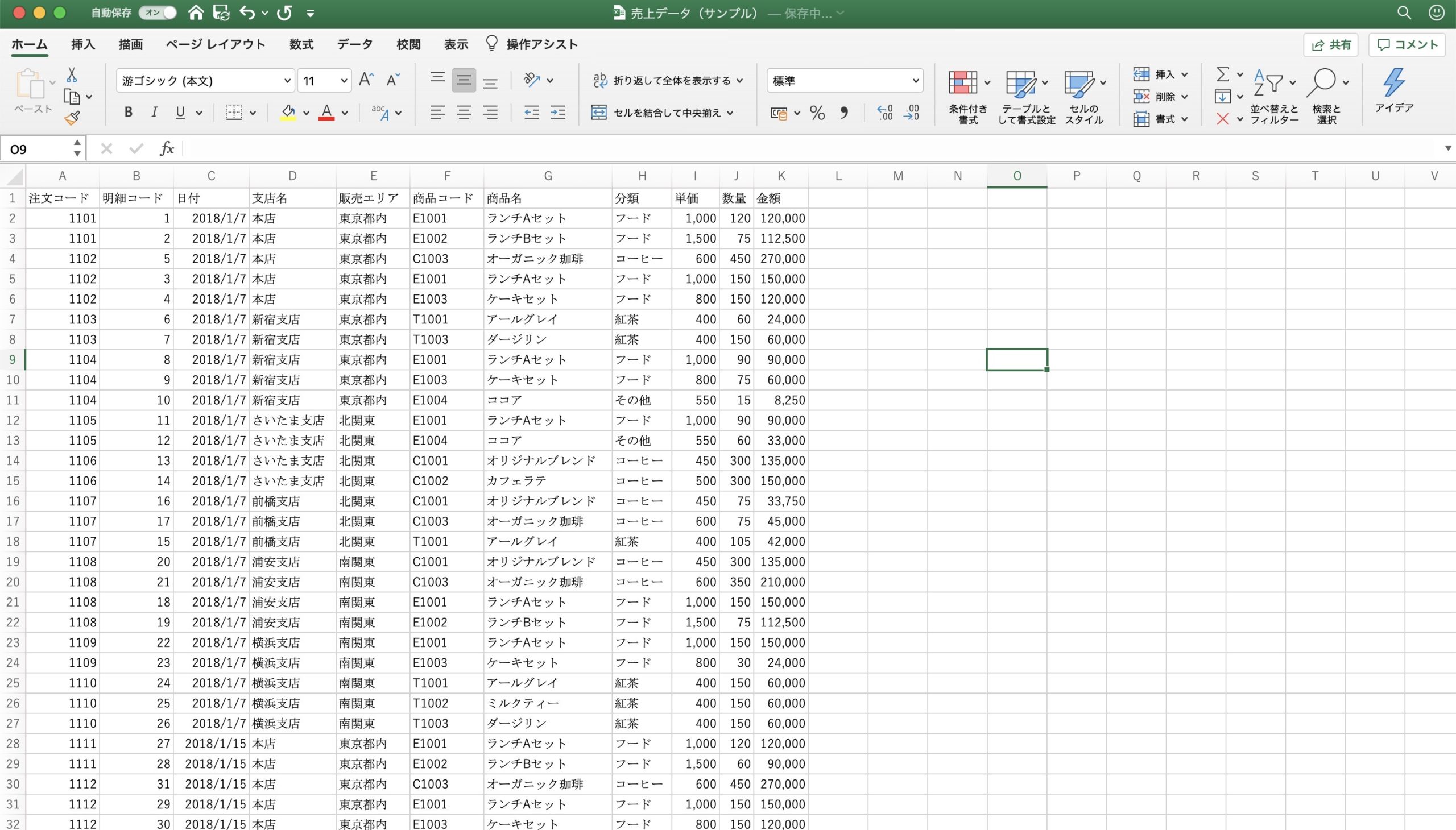
Task: Open the Draw ribbon tab
Action: [131, 44]
